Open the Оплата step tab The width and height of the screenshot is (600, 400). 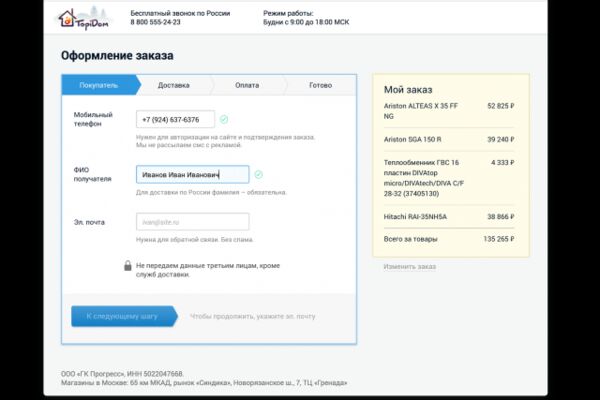(x=247, y=85)
